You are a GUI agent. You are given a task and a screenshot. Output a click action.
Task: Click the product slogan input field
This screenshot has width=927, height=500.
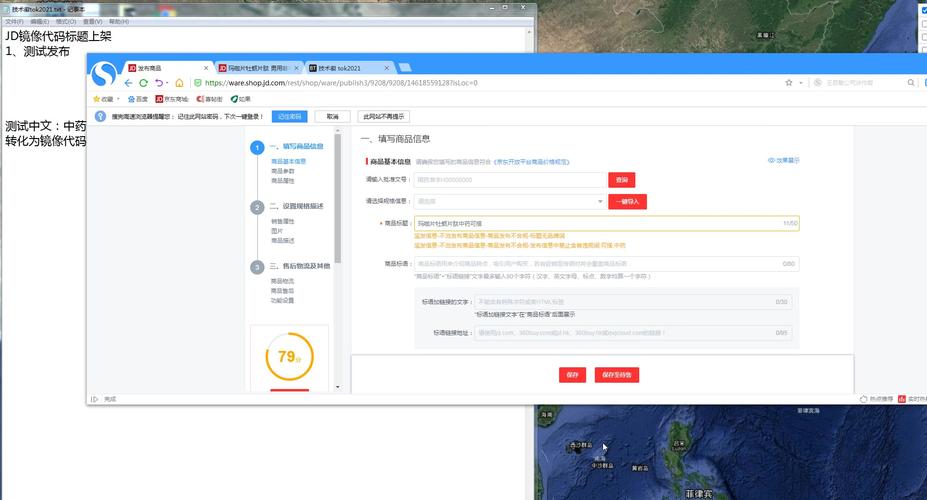pos(607,264)
